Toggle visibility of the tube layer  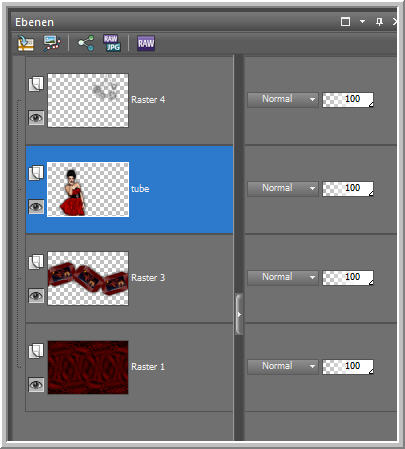tap(36, 207)
